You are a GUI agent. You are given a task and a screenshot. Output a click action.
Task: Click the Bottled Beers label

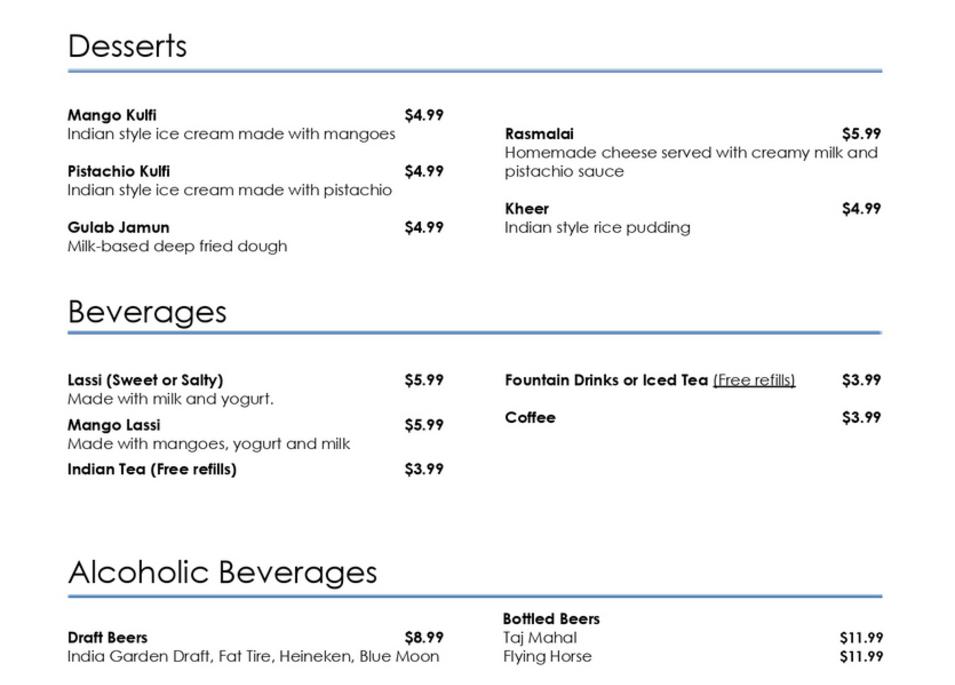551,619
